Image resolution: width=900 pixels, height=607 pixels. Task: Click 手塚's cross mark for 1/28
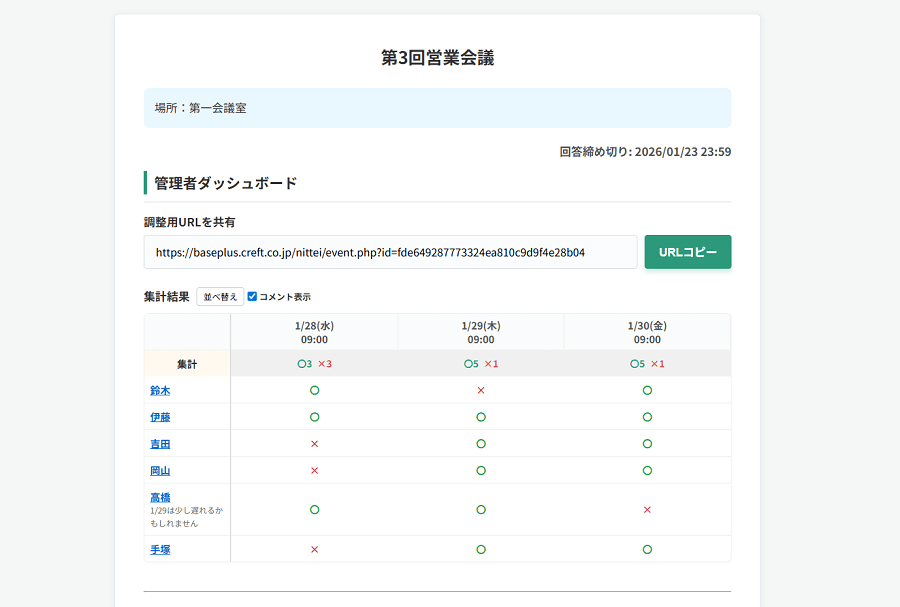pos(314,549)
